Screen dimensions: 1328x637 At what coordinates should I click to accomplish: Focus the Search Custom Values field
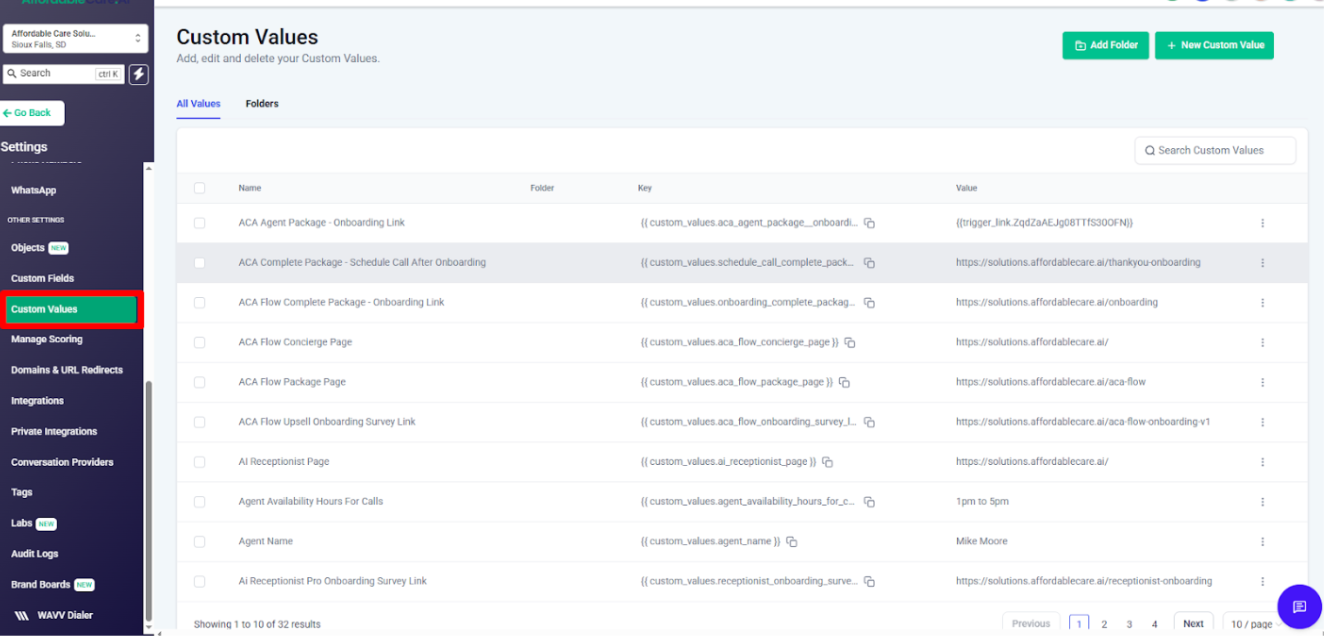pyautogui.click(x=1215, y=150)
